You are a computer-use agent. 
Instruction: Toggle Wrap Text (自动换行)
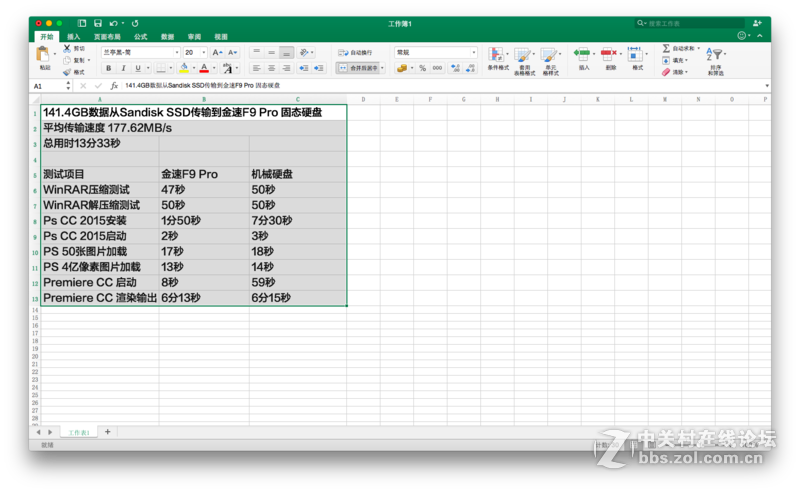coord(354,52)
